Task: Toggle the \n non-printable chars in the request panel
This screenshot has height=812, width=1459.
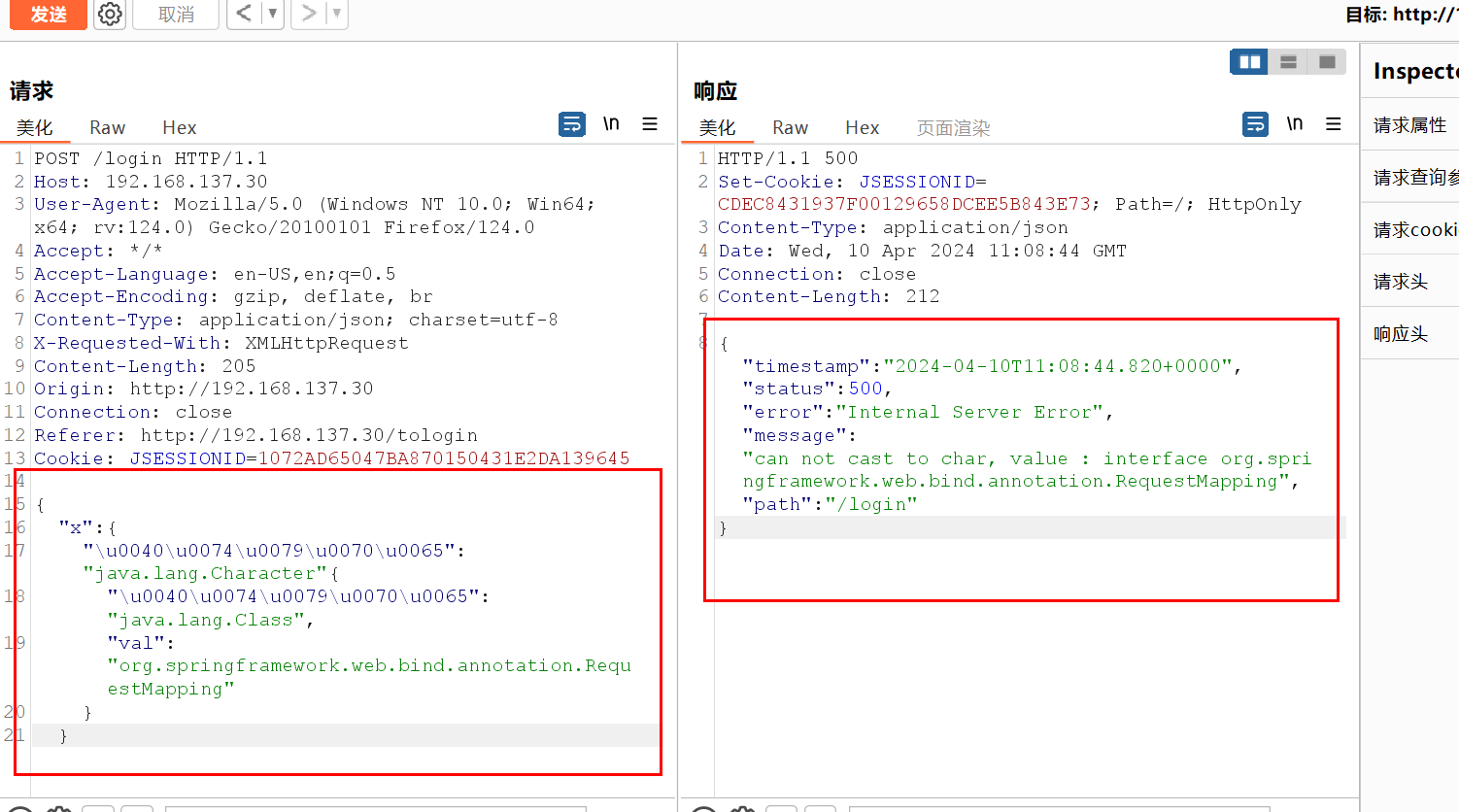Action: (x=611, y=123)
